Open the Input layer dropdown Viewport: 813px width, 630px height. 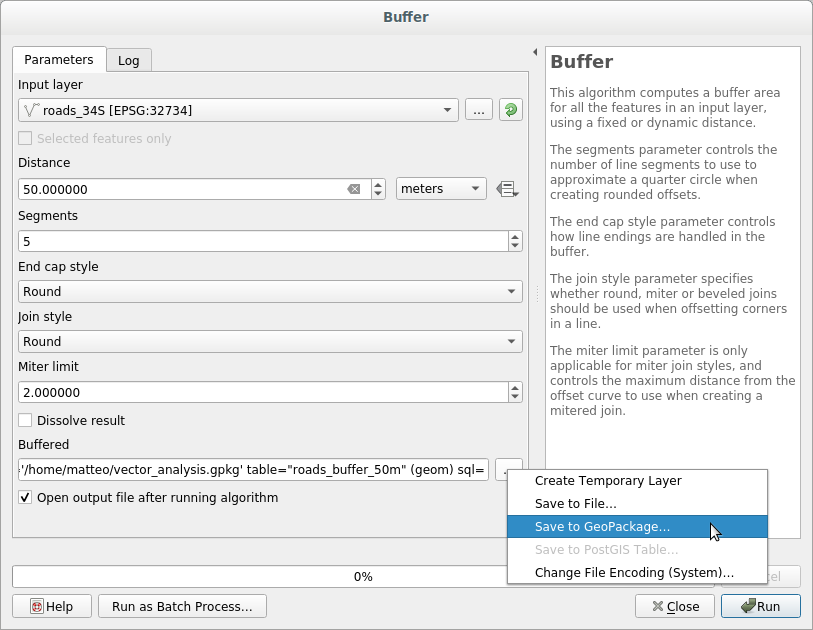[238, 110]
